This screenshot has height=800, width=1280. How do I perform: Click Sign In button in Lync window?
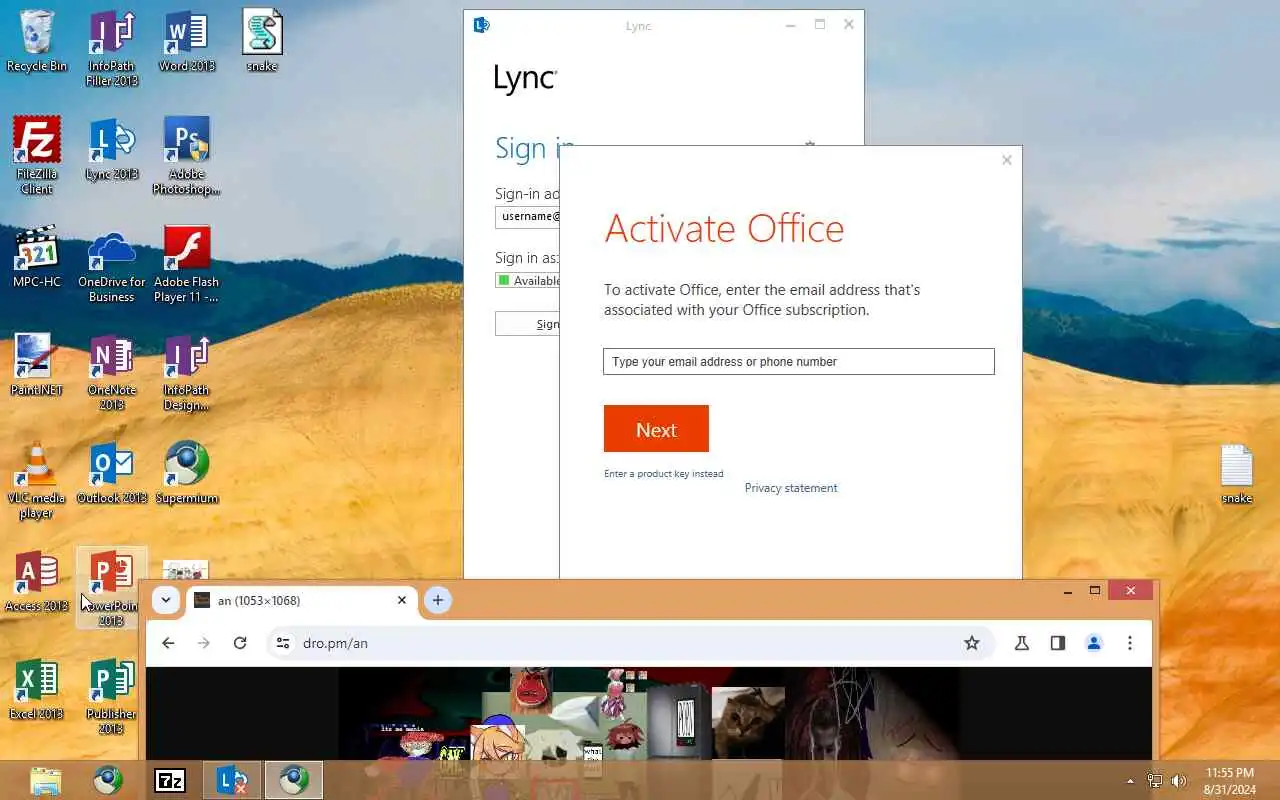[528, 323]
